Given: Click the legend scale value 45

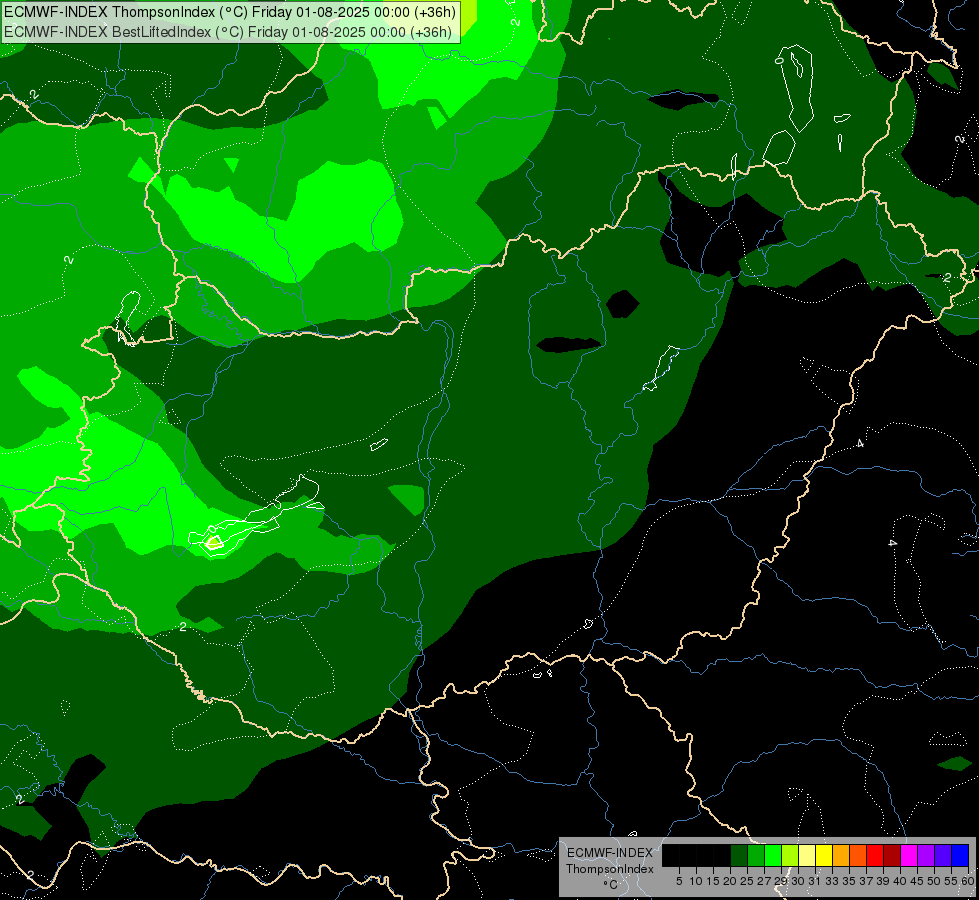Looking at the screenshot, I should [917, 881].
